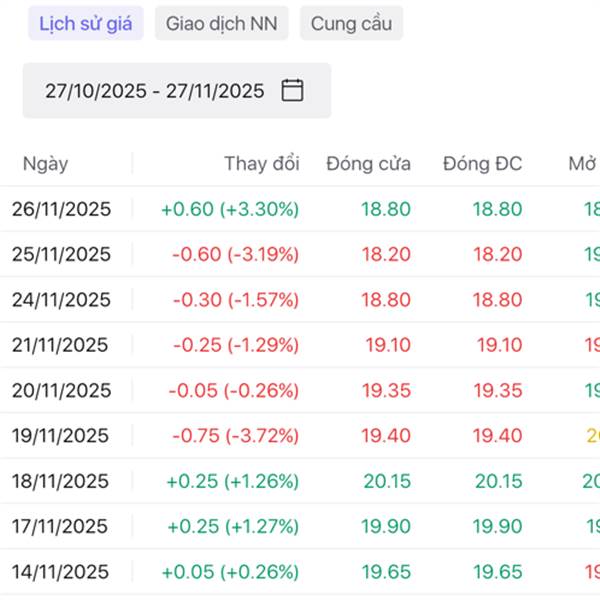Viewport: 600px width, 600px height.
Task: Sort by the Thay đổi column header
Action: 261,164
